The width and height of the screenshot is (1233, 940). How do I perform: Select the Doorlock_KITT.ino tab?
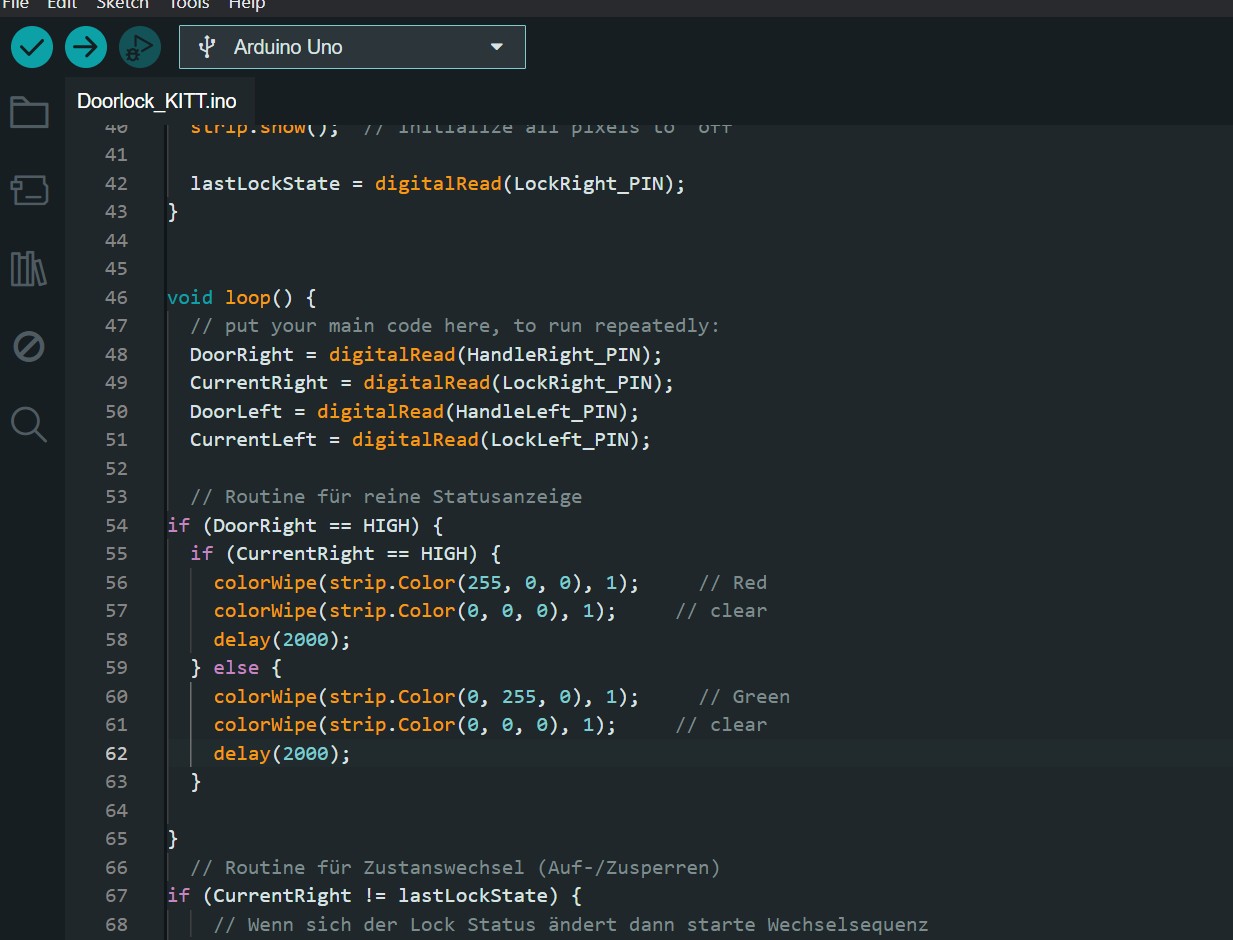tap(157, 101)
